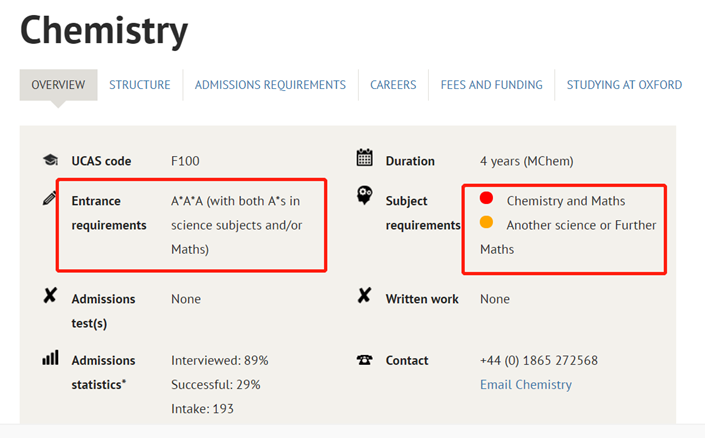Click the calendar Duration icon
This screenshot has width=705, height=438.
(365, 158)
